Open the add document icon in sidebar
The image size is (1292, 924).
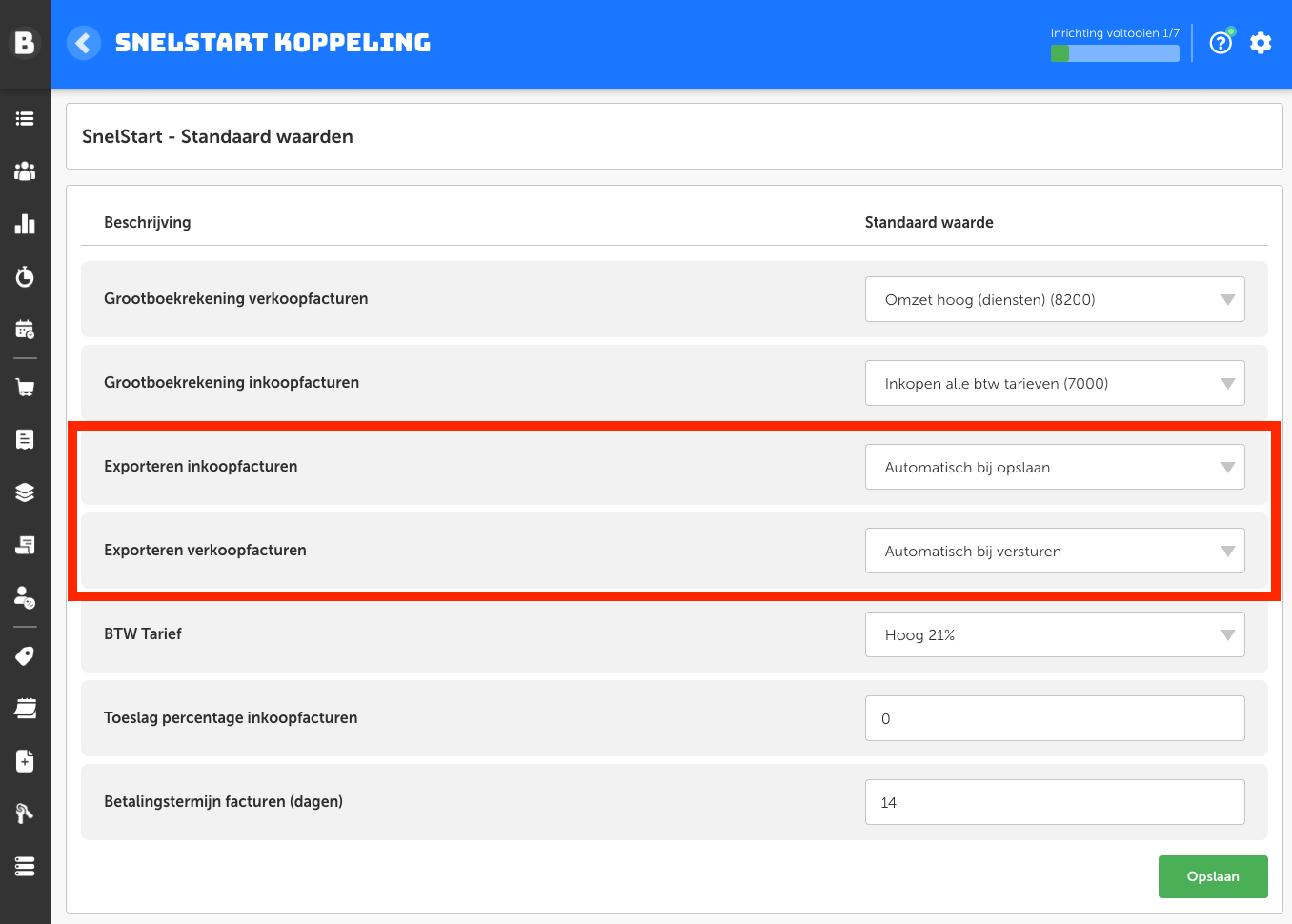coord(25,761)
